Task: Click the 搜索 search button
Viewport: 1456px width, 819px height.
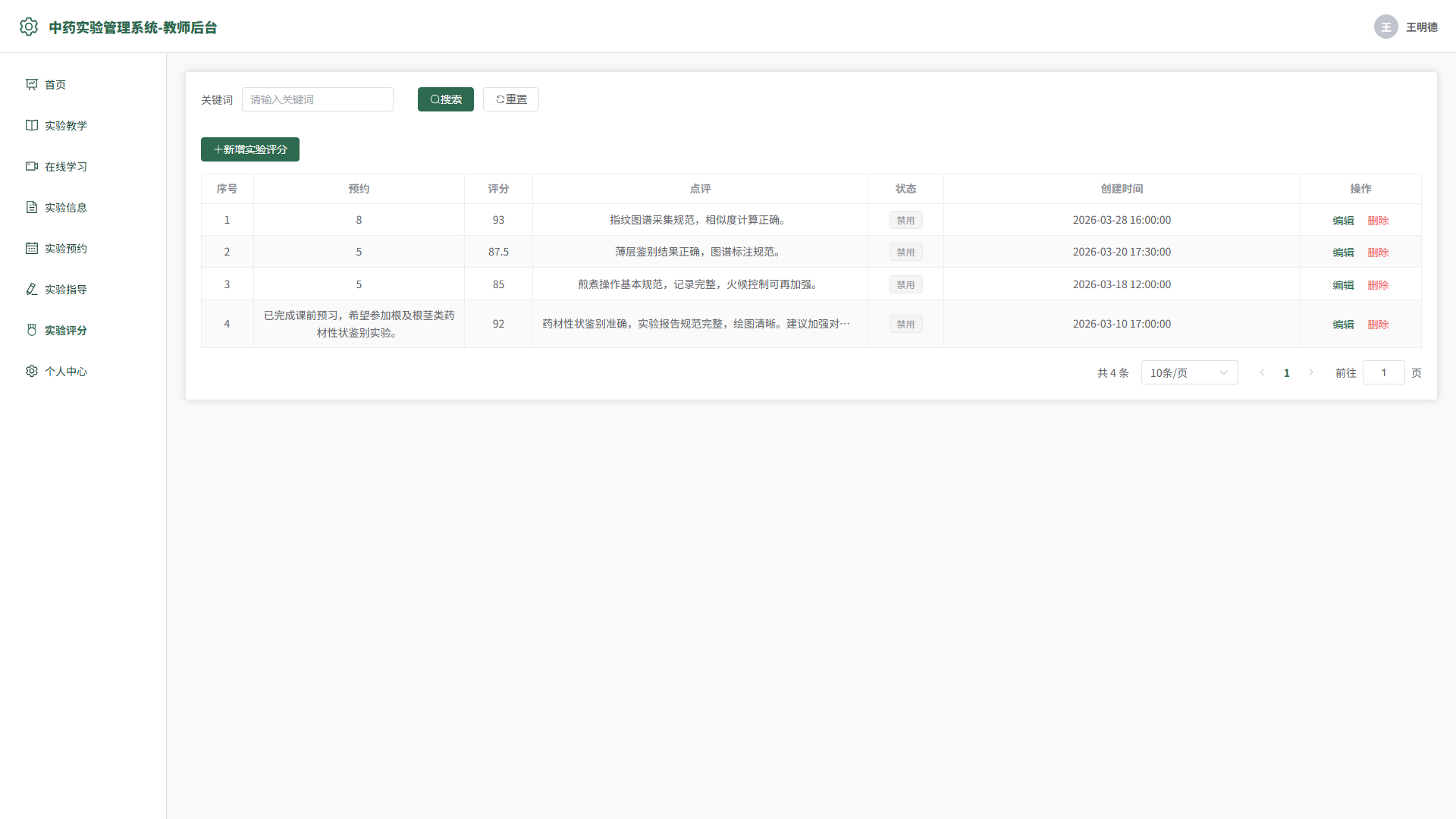Action: click(446, 99)
